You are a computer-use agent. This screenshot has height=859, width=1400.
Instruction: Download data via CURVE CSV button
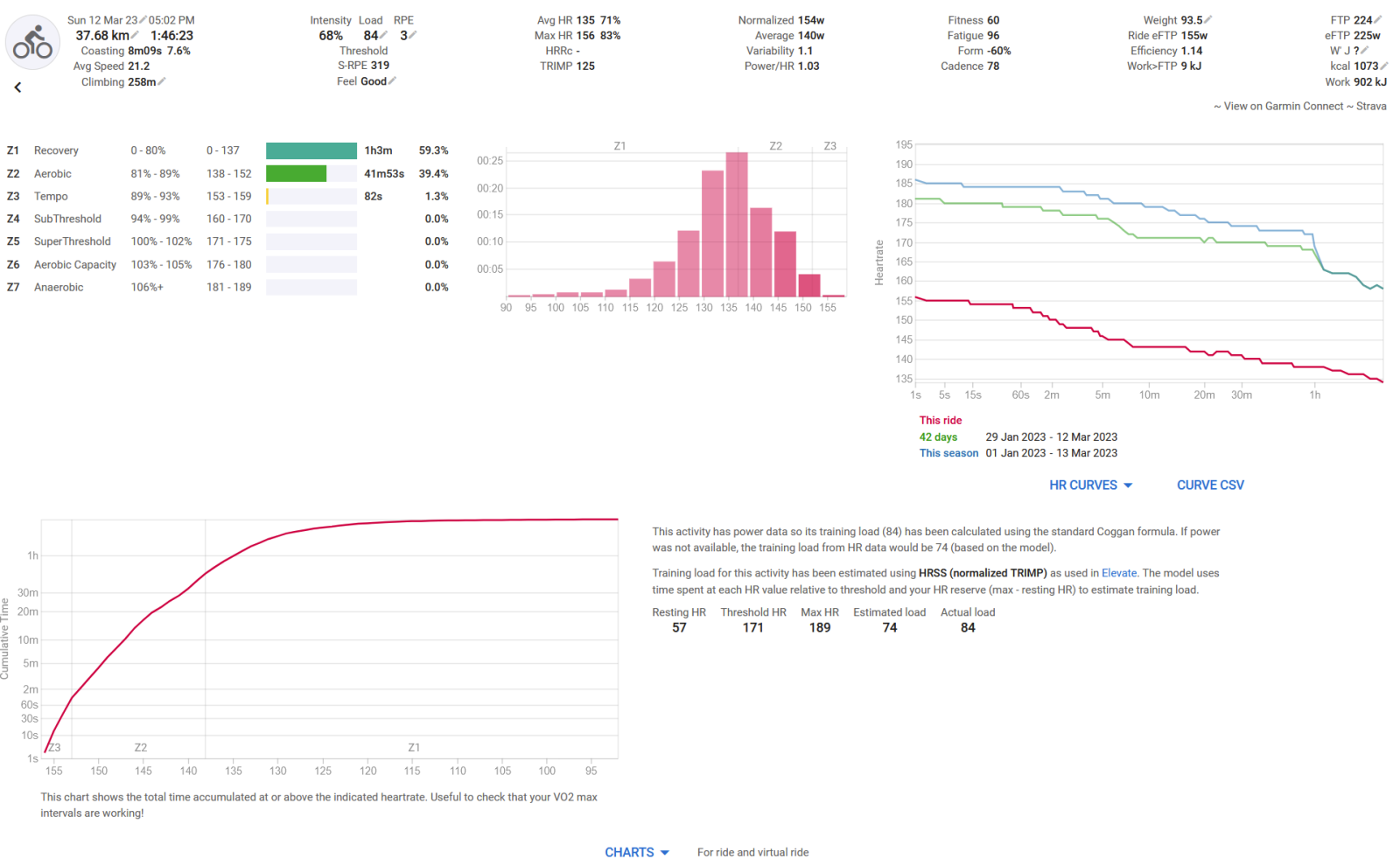tap(1210, 485)
